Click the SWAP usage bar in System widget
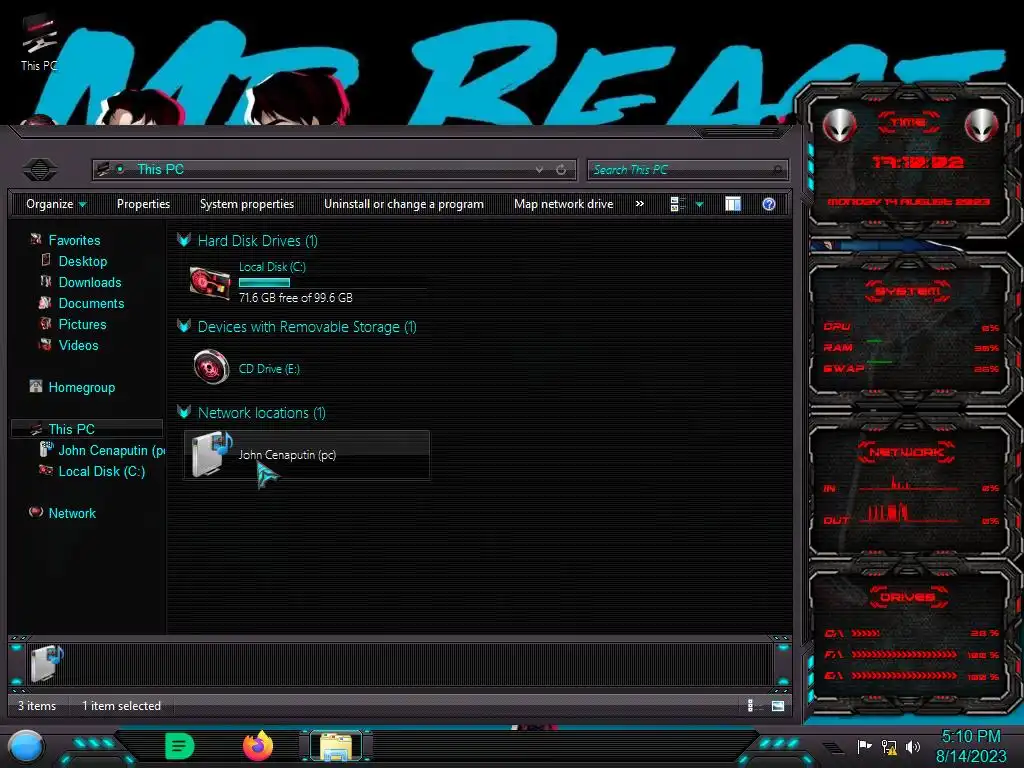Viewport: 1024px width, 768px height. (880, 362)
